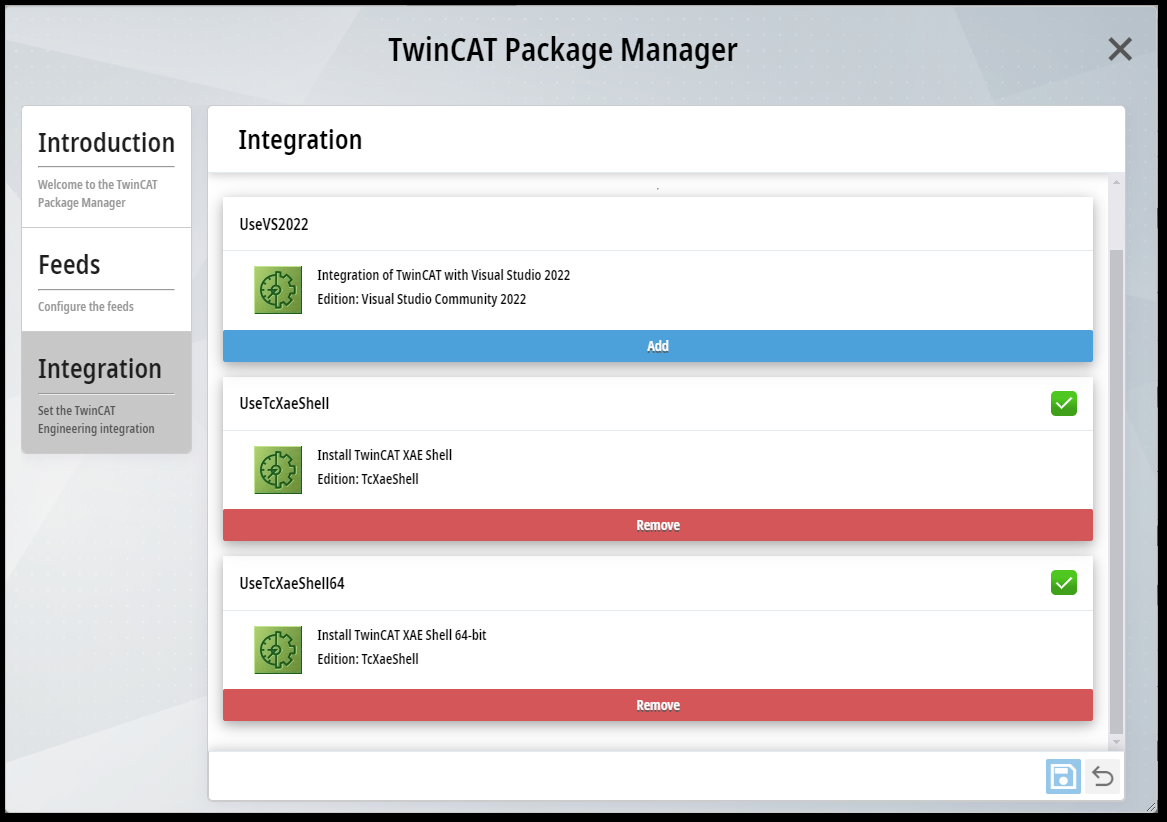Switch to the Feeds tab
1167x822 pixels.
(x=106, y=279)
